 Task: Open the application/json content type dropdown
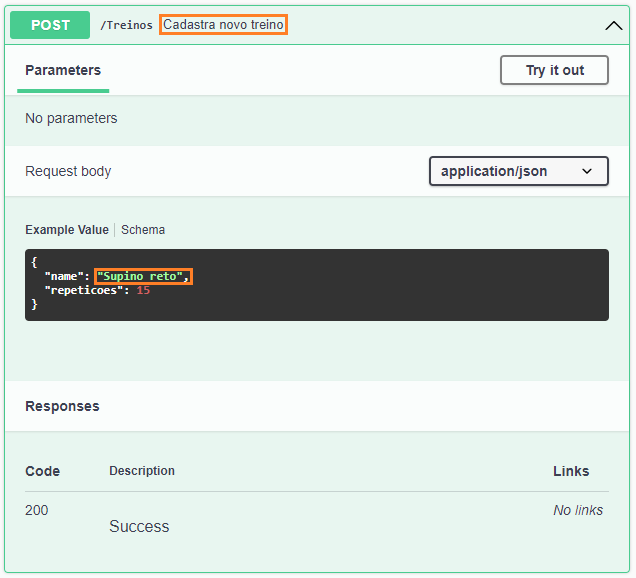(x=519, y=171)
